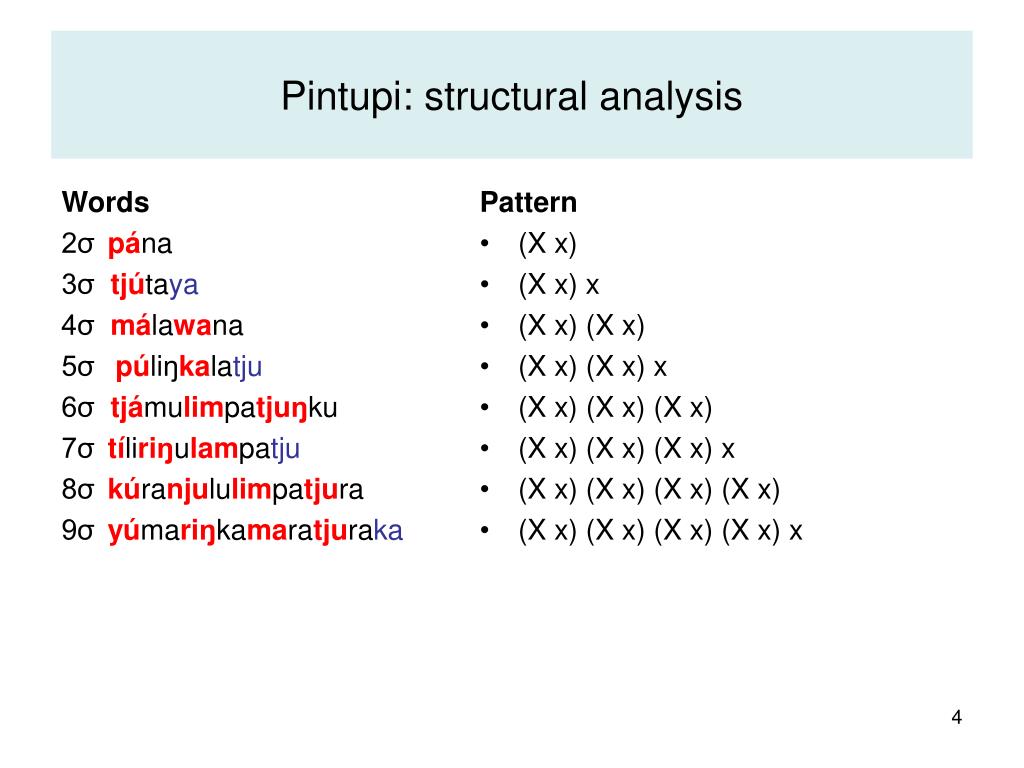Click the word 'tíliriŋulampatju'
1024x768 pixels.
(204, 449)
